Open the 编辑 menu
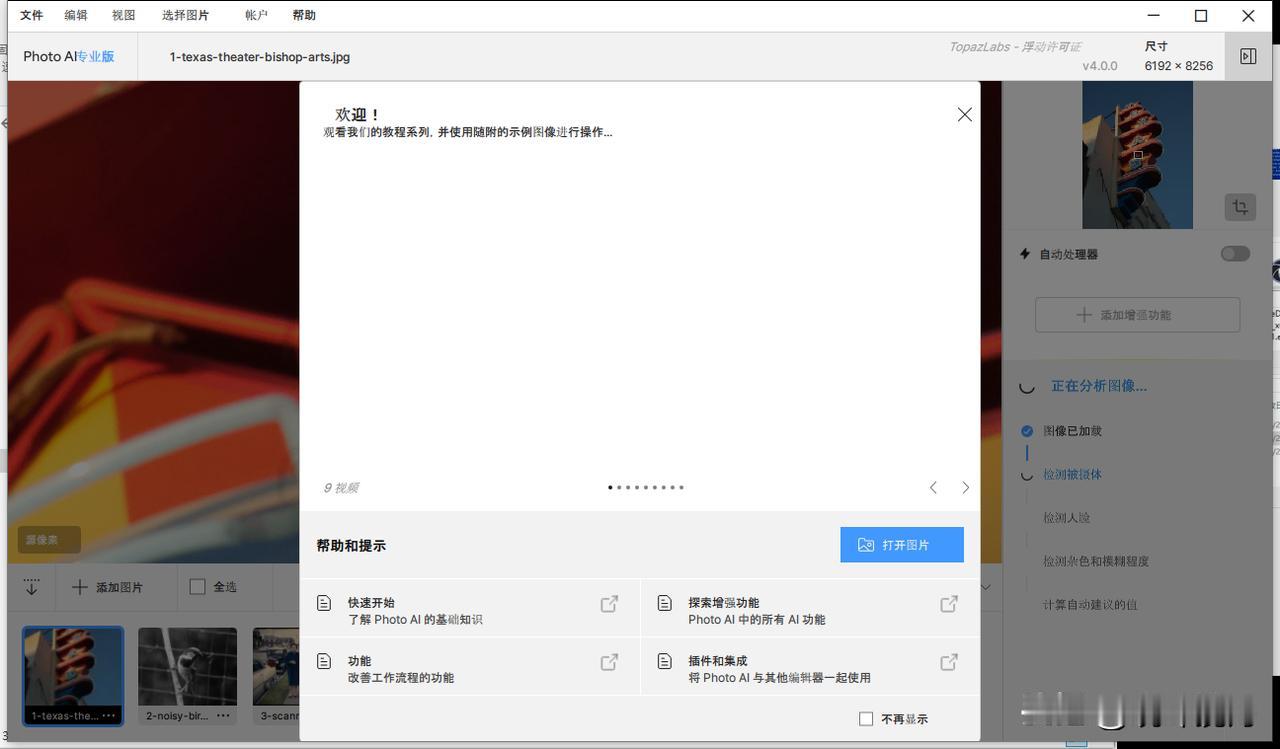Screen dimensions: 1280x749 click(x=76, y=15)
